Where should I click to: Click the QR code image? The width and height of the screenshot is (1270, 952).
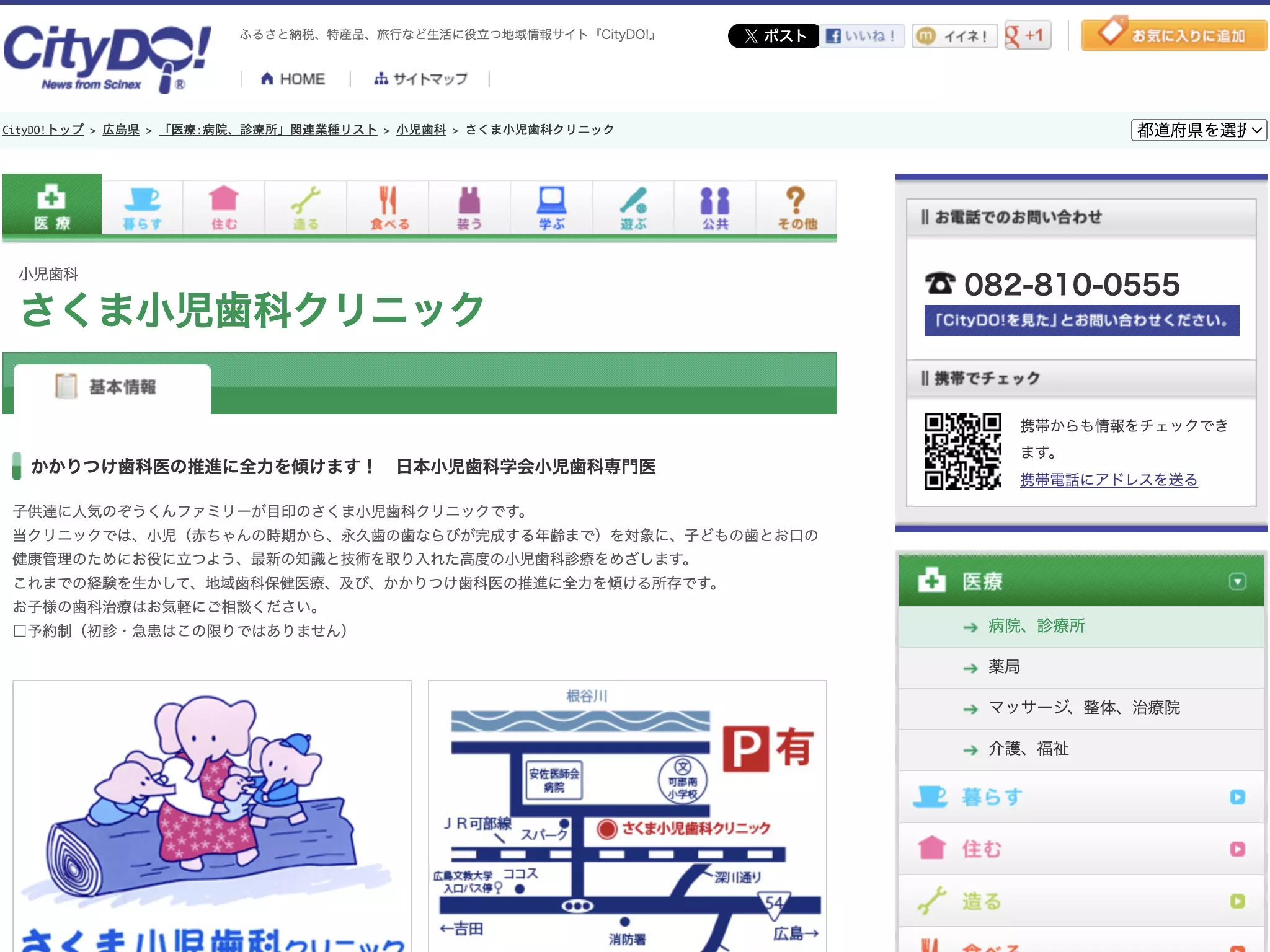pos(962,451)
